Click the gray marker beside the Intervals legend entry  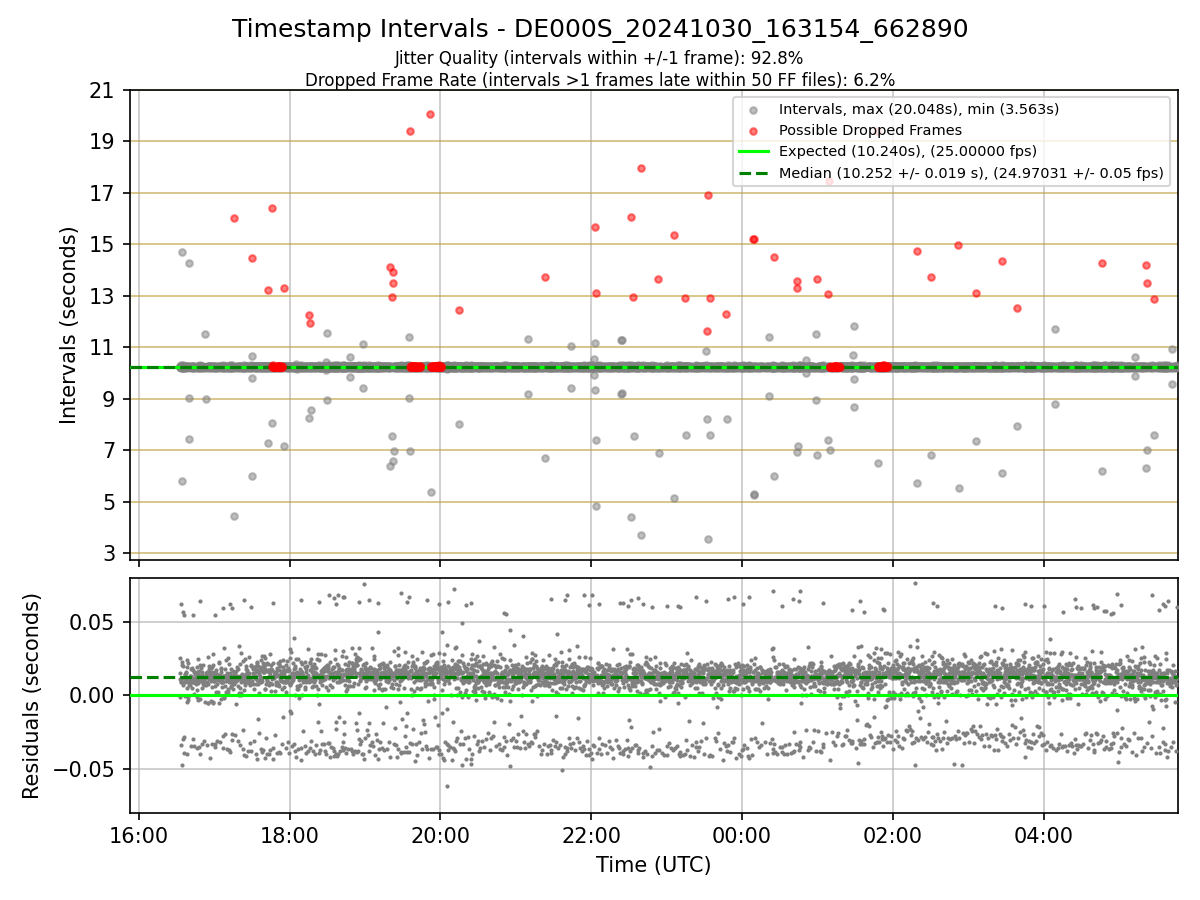(x=754, y=109)
